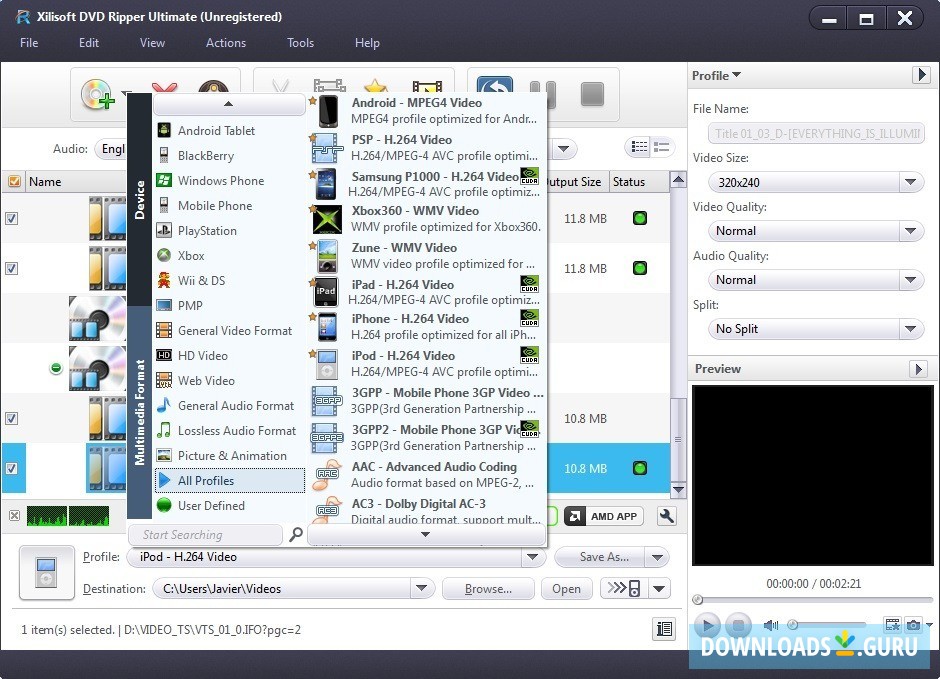Viewport: 940px width, 679px height.
Task: Open the File menu
Action: 29,43
